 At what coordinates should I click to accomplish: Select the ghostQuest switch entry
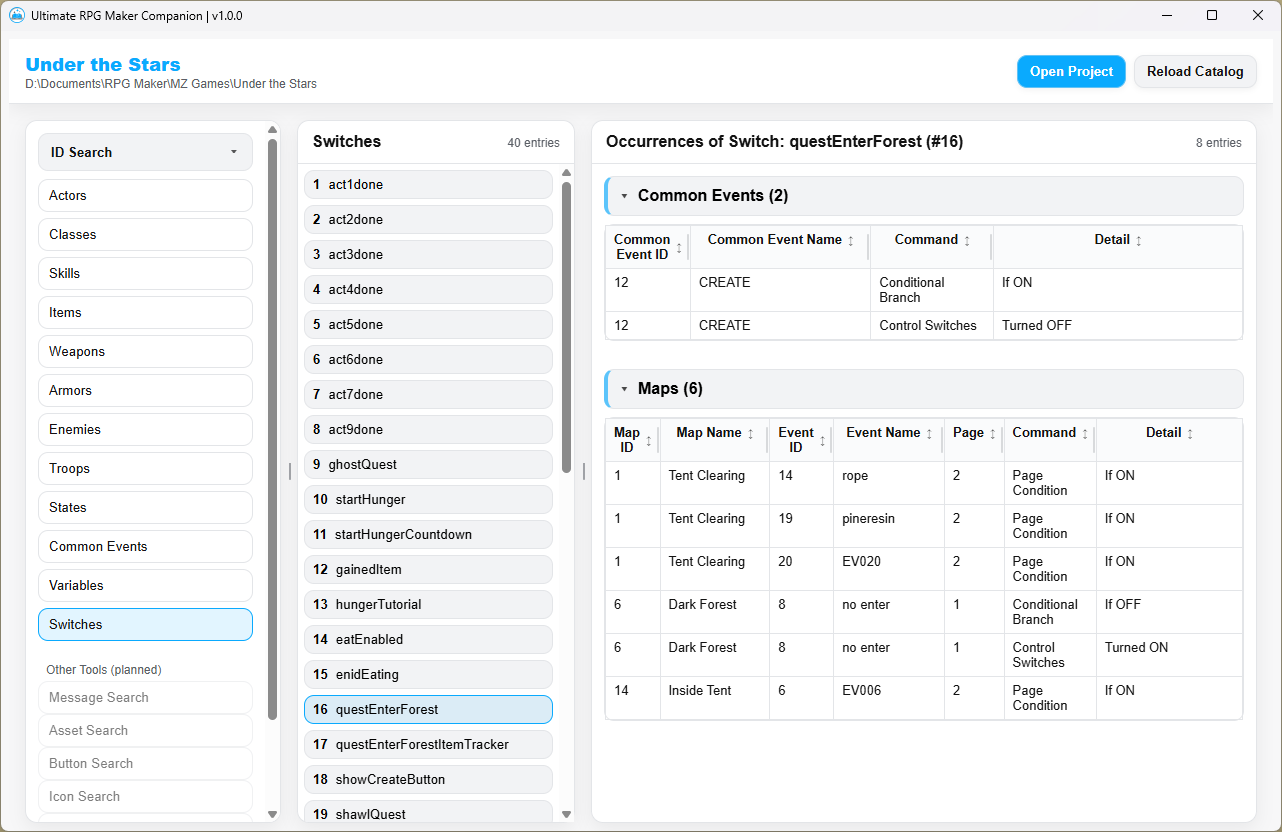pos(428,464)
